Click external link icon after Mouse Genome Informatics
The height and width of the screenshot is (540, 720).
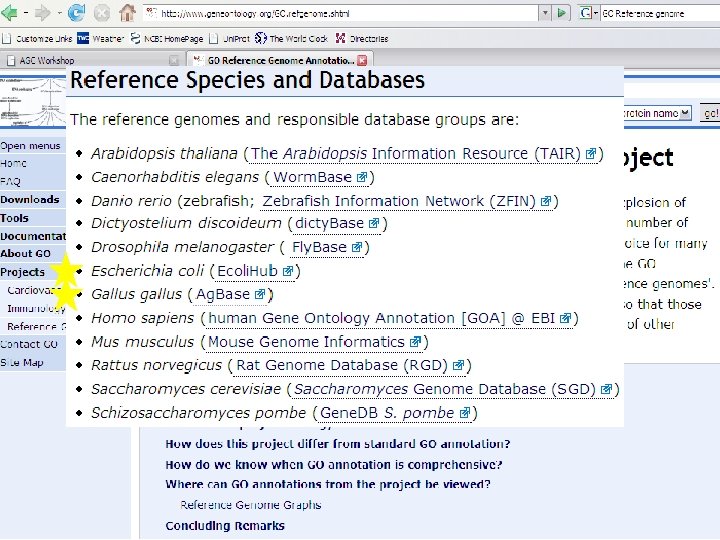click(415, 342)
